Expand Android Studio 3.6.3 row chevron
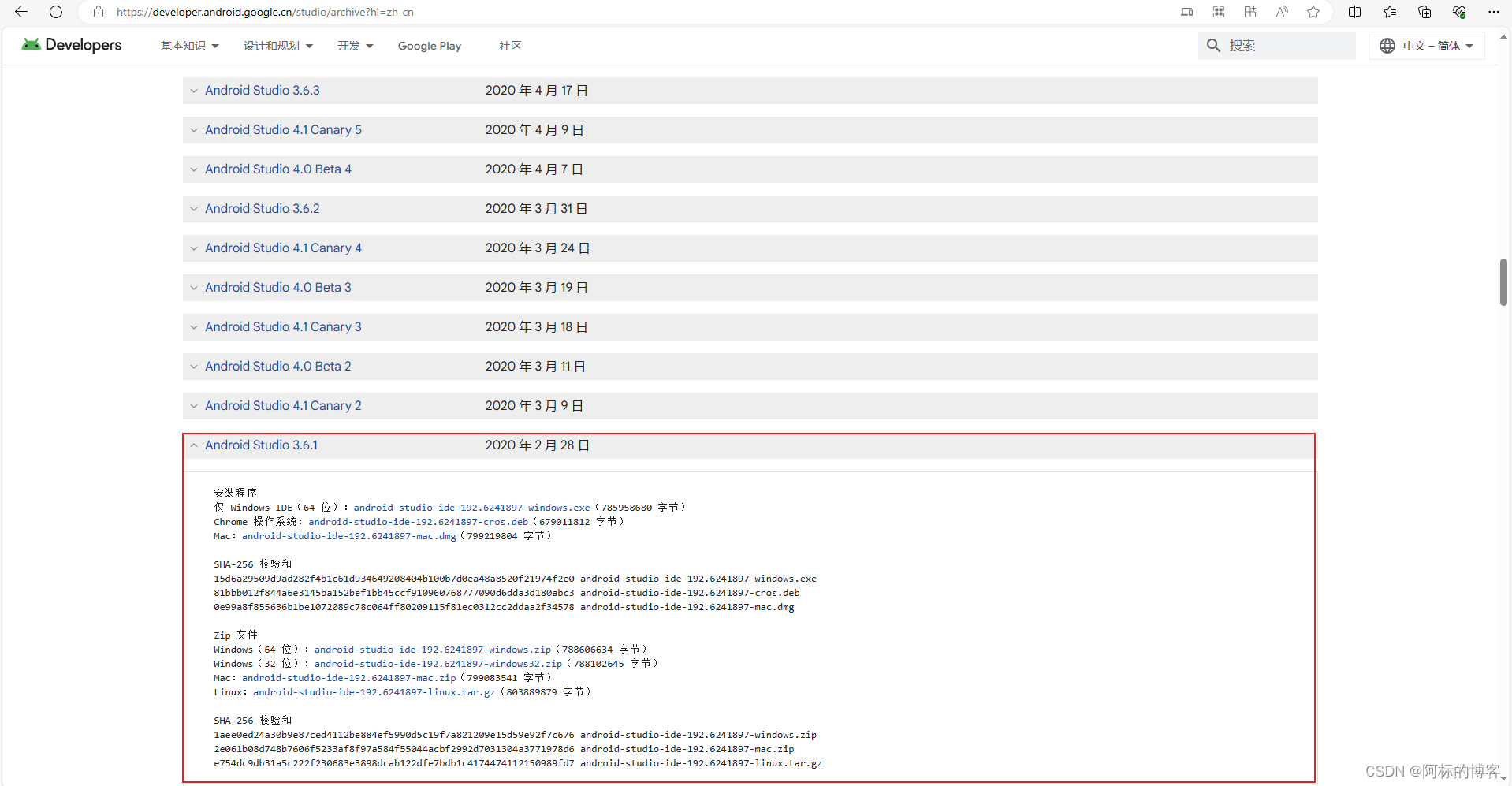This screenshot has height=786, width=1512. [194, 91]
